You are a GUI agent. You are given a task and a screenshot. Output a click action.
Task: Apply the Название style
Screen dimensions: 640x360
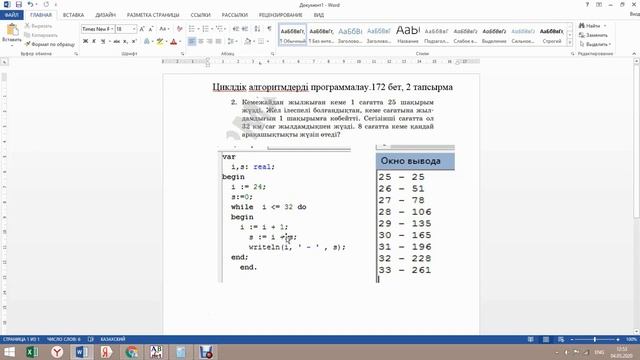(408, 35)
